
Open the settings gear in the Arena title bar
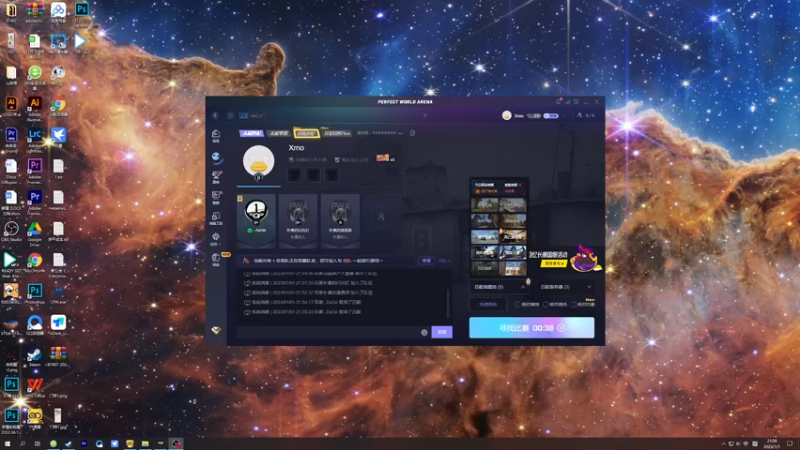coord(576,102)
